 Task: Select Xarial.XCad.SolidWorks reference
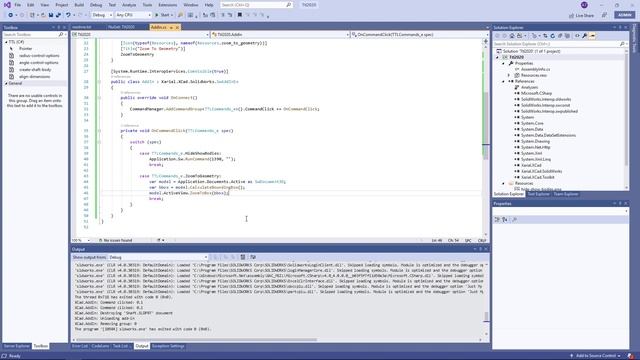[541, 171]
